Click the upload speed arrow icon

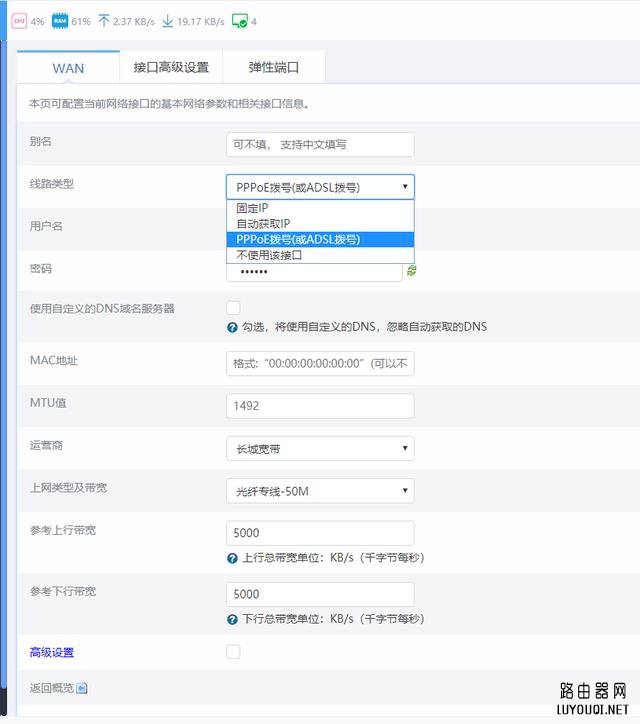[104, 21]
